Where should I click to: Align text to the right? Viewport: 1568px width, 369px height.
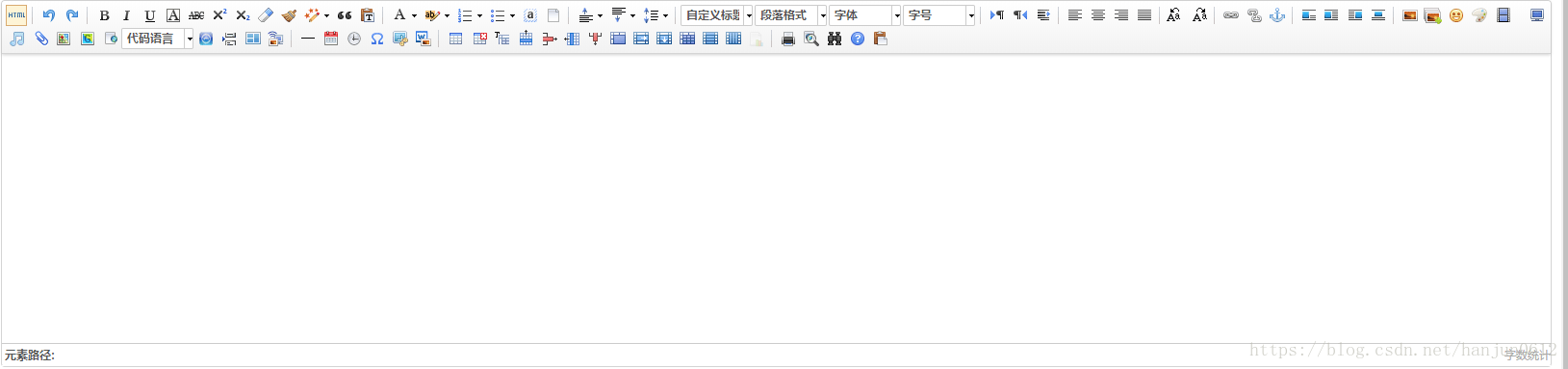1121,15
